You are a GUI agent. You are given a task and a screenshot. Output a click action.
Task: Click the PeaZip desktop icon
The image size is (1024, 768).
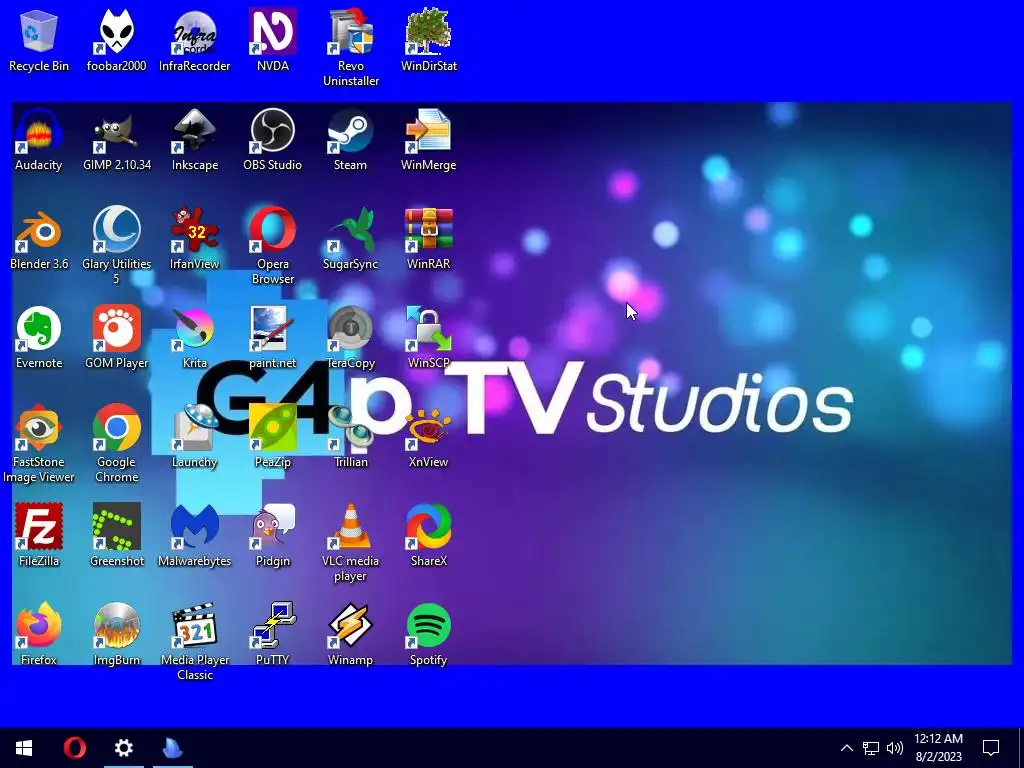(272, 437)
